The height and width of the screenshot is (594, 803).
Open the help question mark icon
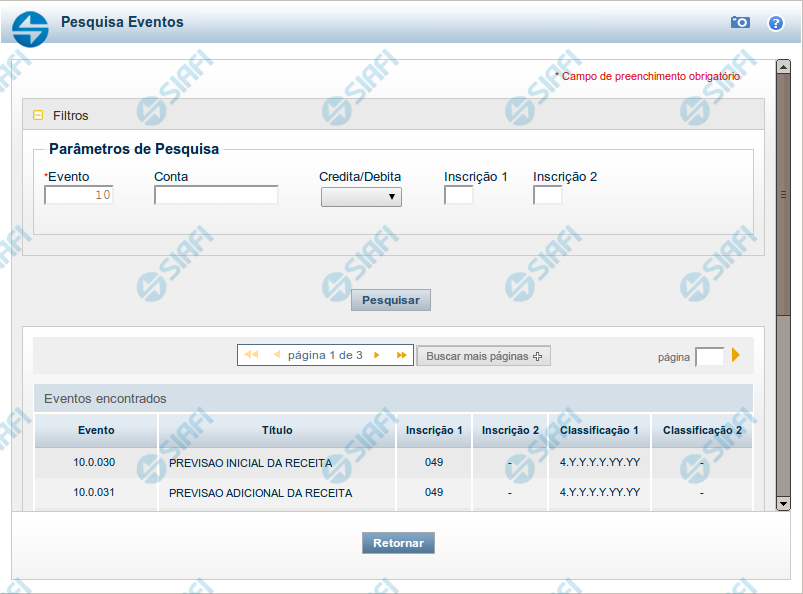[775, 22]
